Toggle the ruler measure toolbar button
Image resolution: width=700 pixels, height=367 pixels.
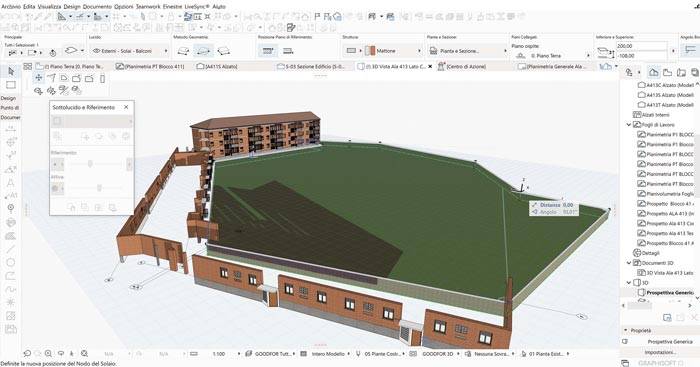[x=98, y=17]
